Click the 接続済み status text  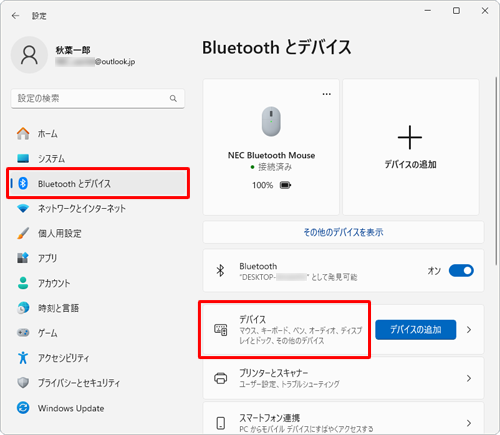(x=275, y=167)
